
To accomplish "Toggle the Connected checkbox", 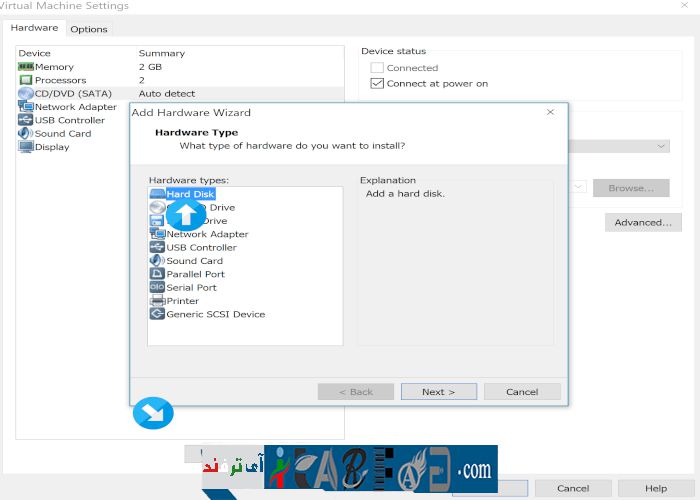I will (x=377, y=68).
